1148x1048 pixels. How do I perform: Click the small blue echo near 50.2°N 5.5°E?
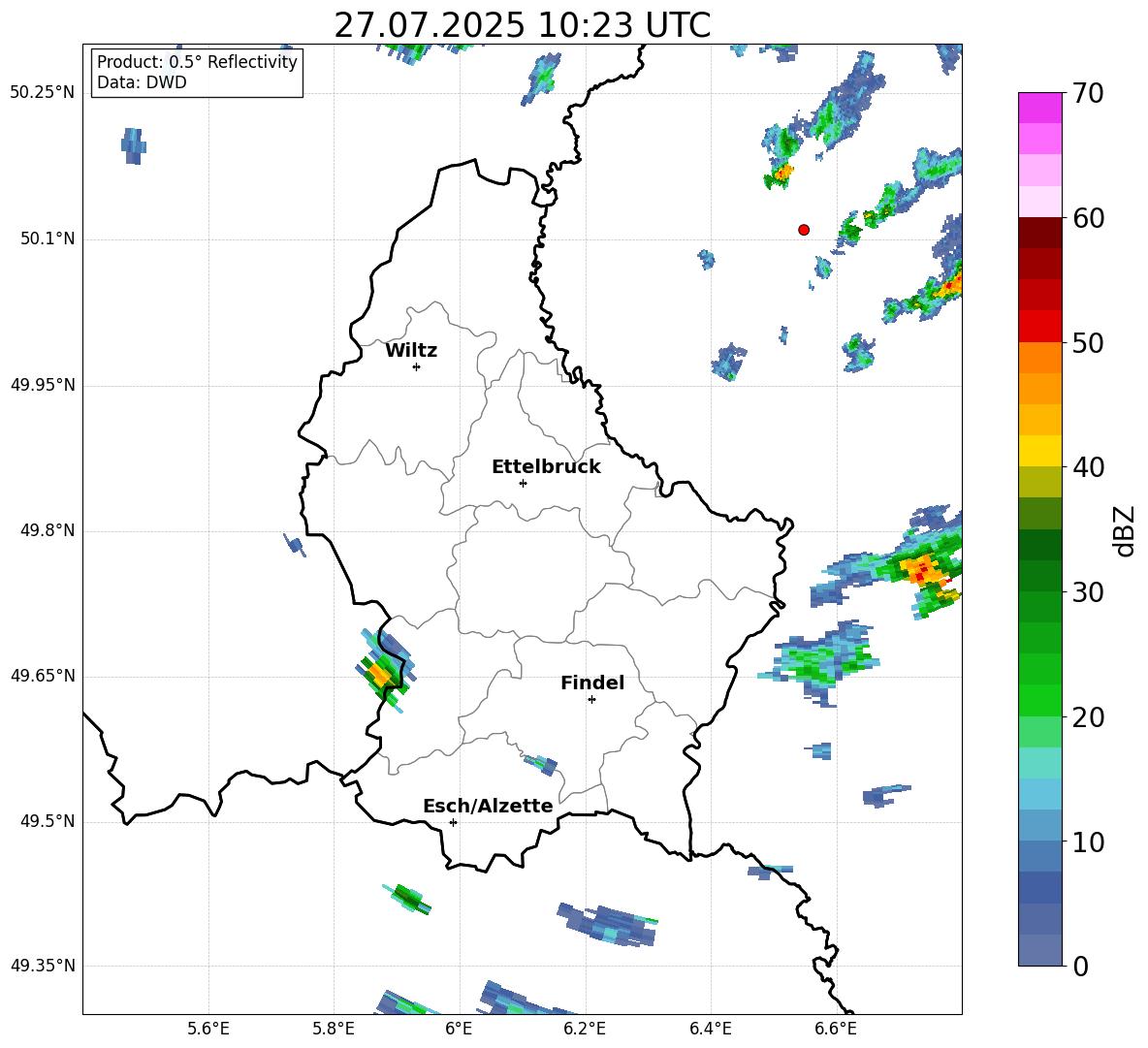coord(133,145)
